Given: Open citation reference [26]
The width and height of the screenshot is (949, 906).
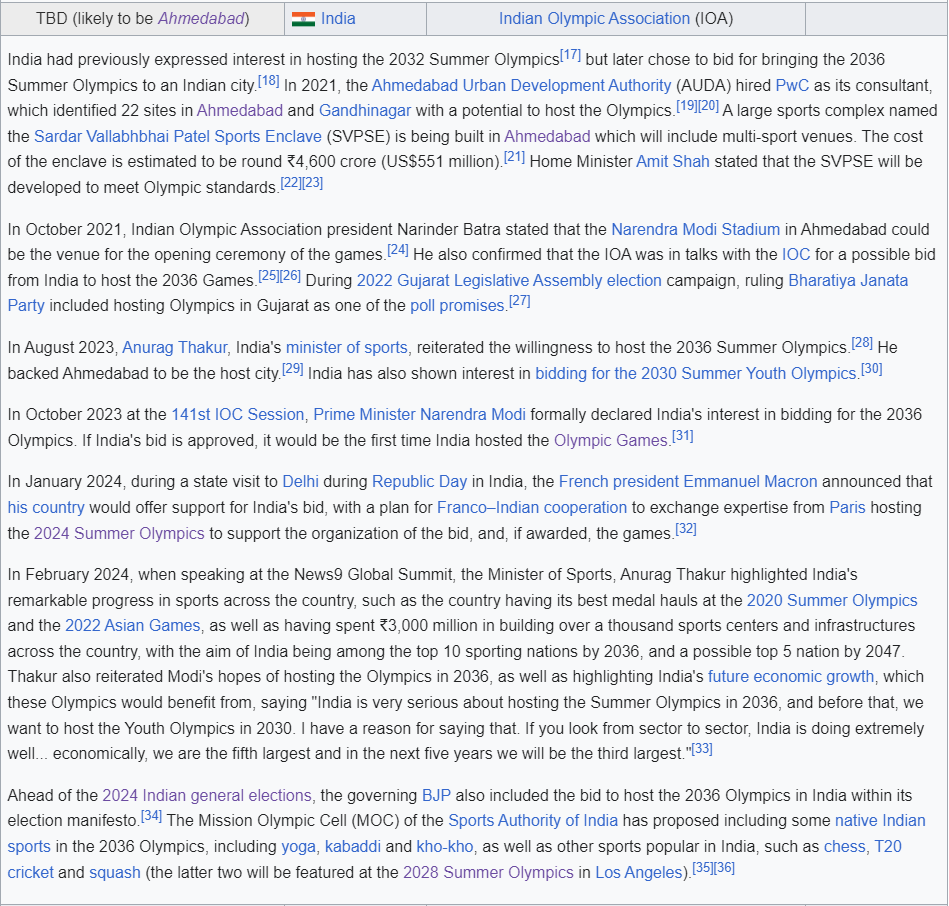Looking at the screenshot, I should 290,275.
